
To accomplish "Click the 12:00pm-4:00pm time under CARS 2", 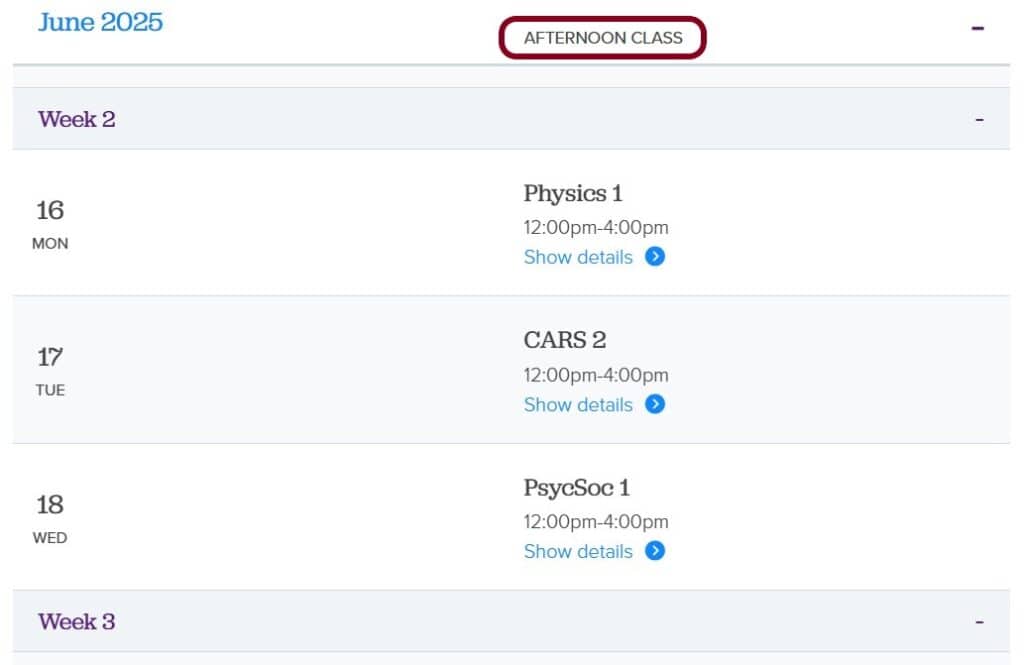I will pyautogui.click(x=595, y=375).
